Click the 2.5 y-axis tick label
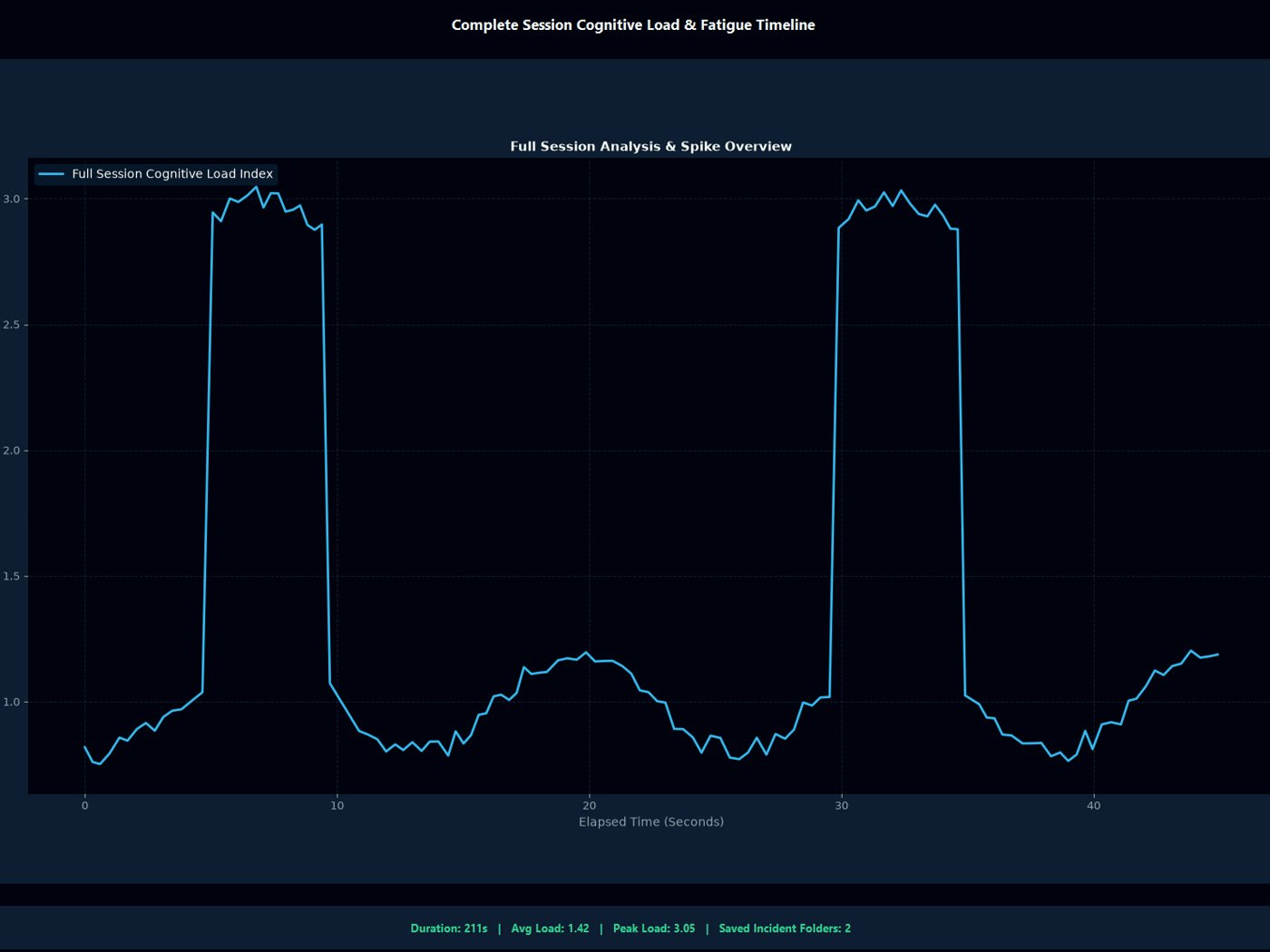Image resolution: width=1270 pixels, height=952 pixels. [x=11, y=325]
